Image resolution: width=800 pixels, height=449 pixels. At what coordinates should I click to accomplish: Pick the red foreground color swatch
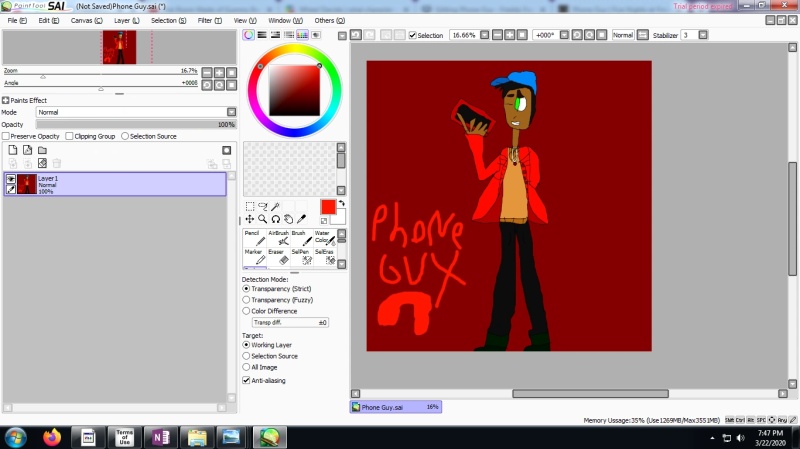(328, 207)
